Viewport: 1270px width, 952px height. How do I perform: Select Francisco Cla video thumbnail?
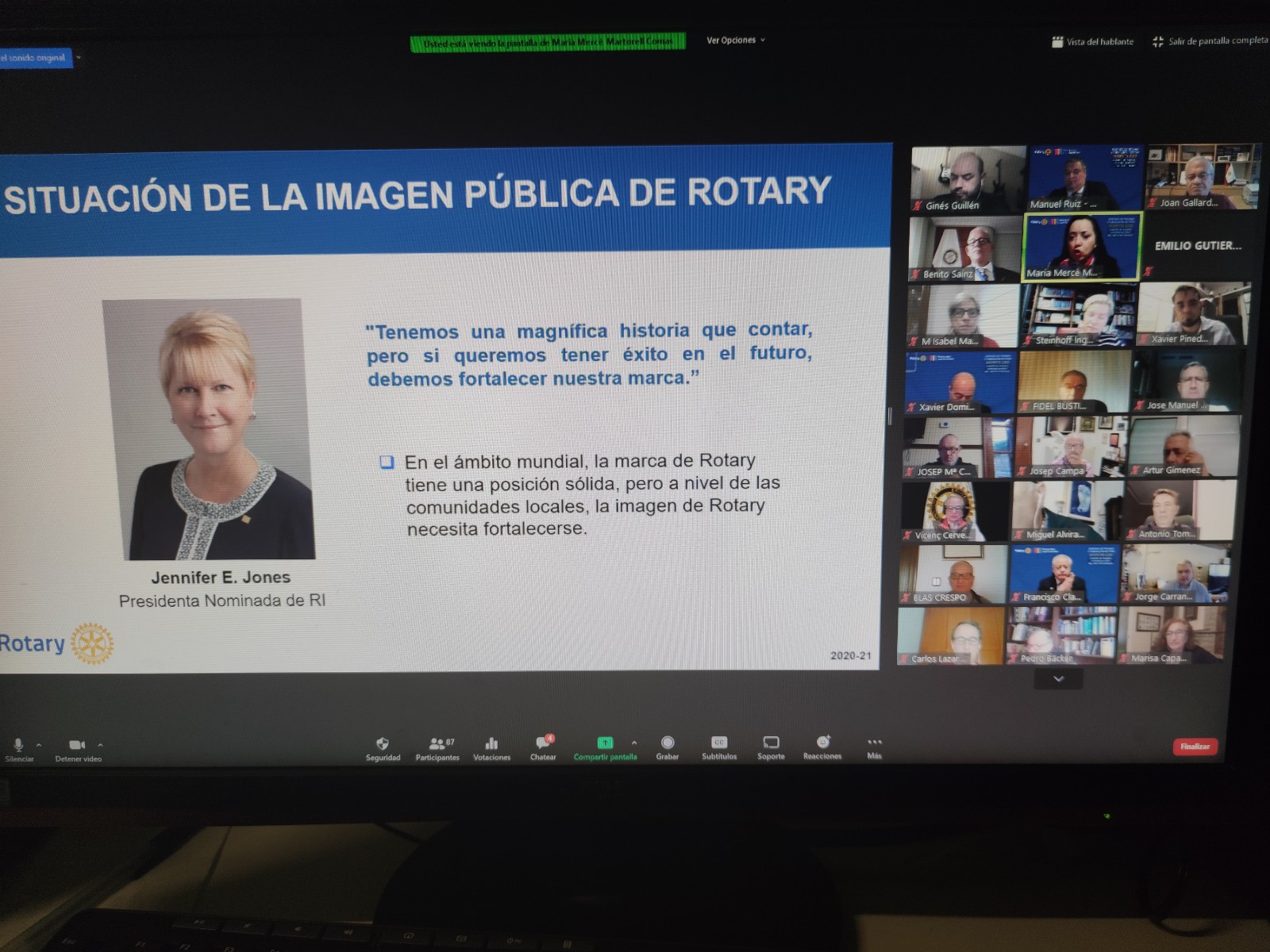click(1064, 574)
